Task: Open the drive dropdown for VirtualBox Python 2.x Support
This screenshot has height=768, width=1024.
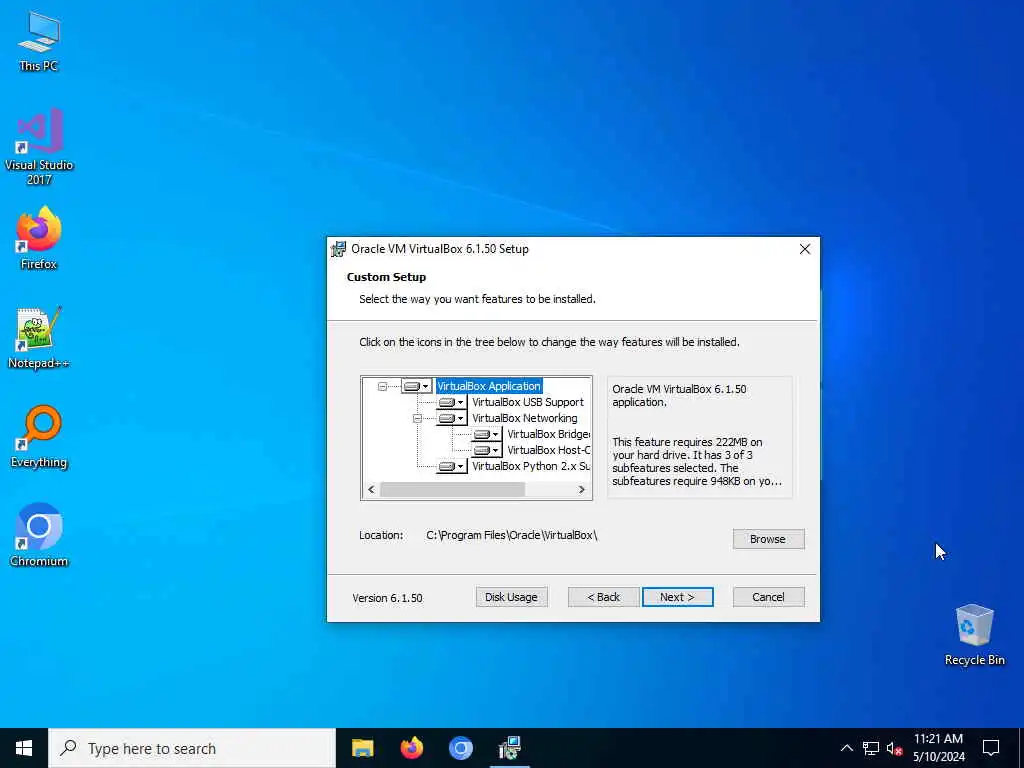Action: [451, 466]
